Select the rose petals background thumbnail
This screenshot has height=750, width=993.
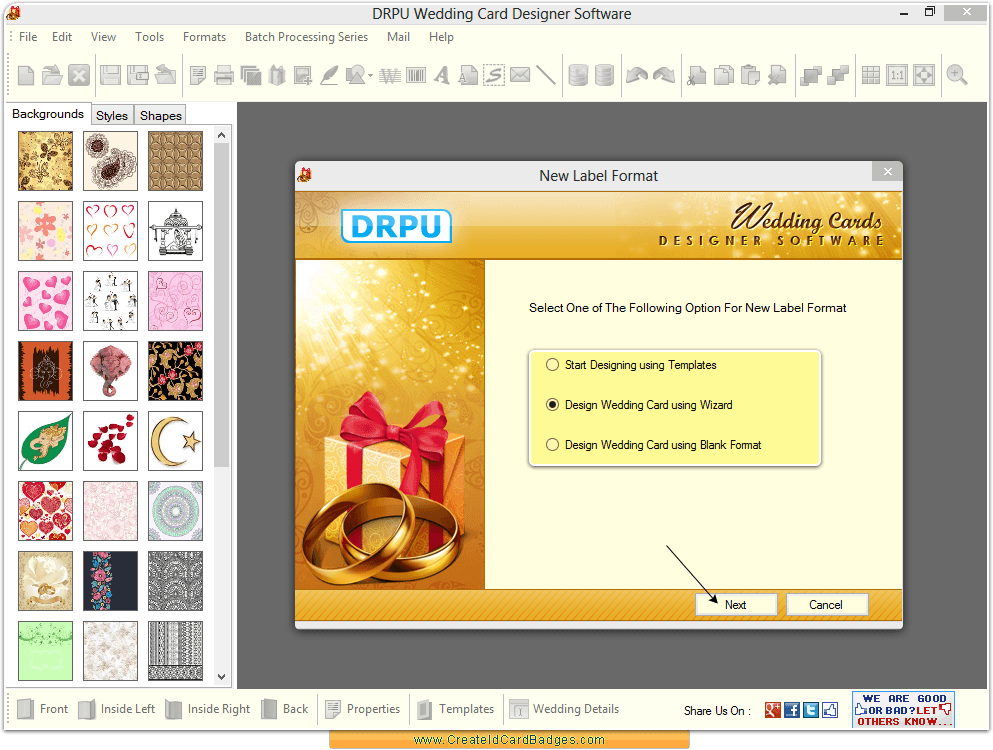tap(110, 441)
